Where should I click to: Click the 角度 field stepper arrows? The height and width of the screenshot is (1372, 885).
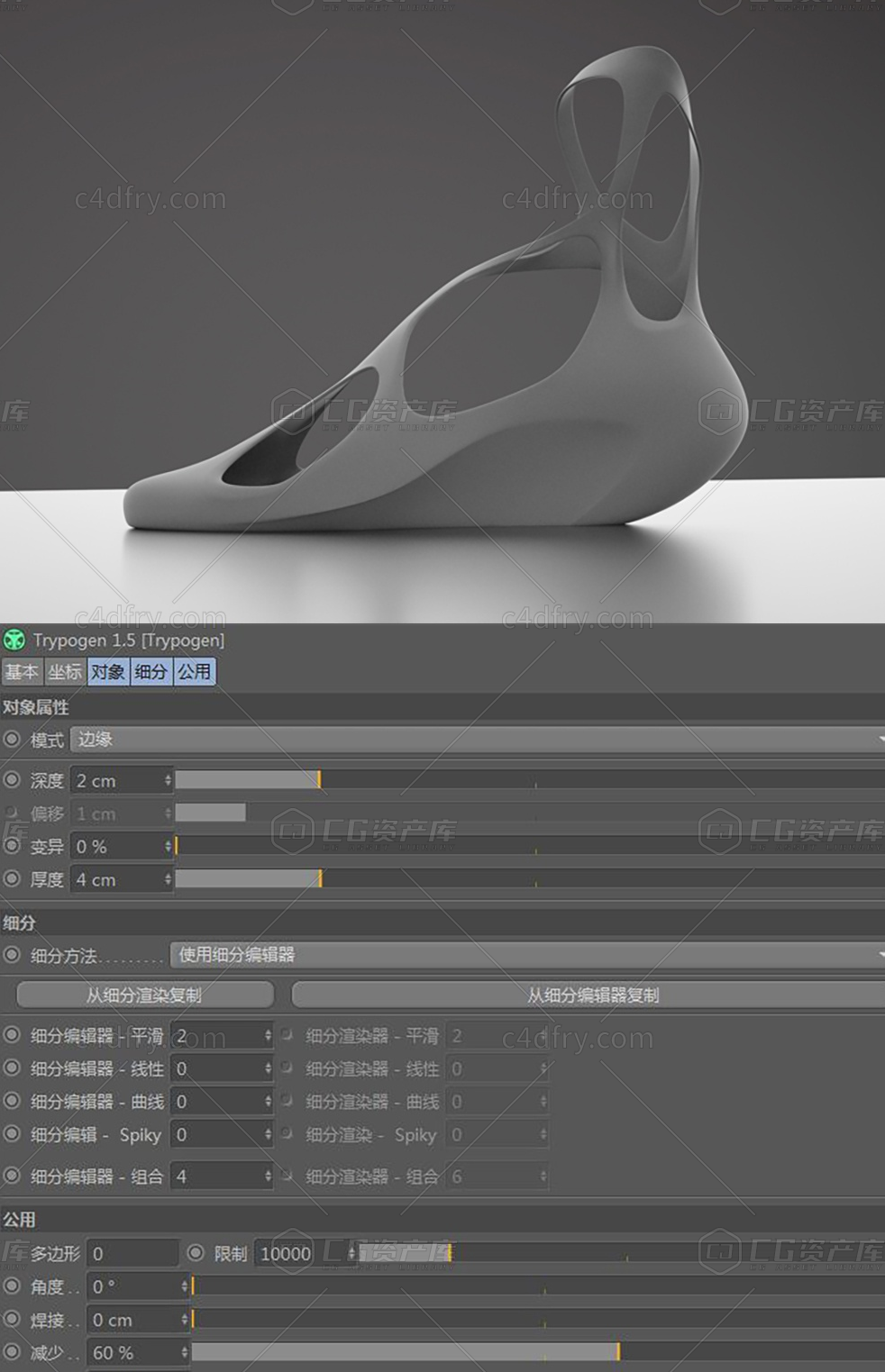coord(185,1286)
